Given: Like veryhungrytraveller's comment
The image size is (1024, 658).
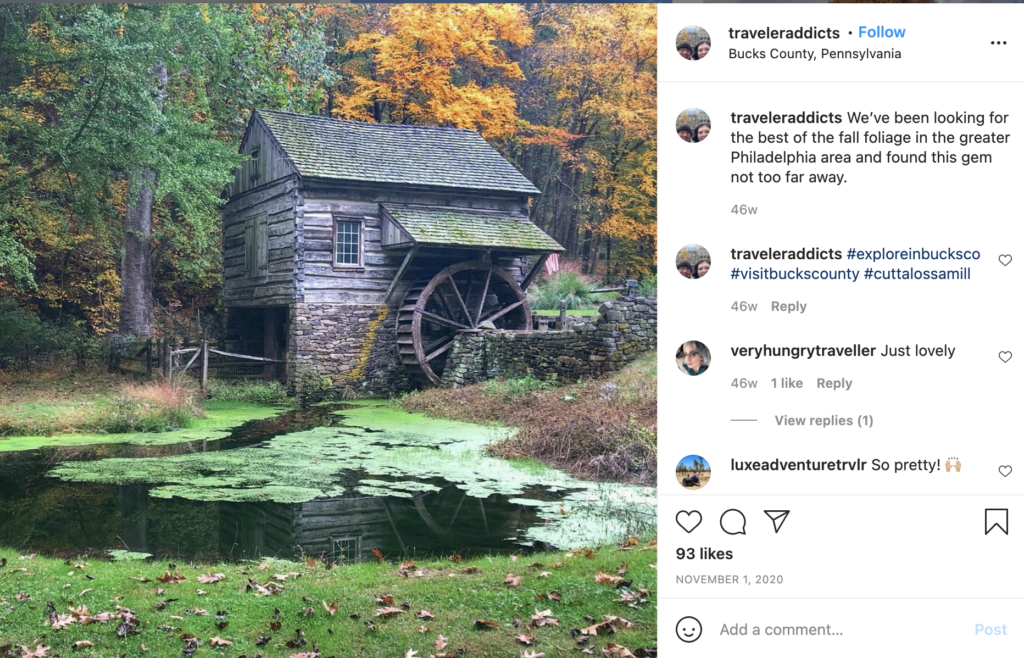Looking at the screenshot, I should [x=1005, y=357].
